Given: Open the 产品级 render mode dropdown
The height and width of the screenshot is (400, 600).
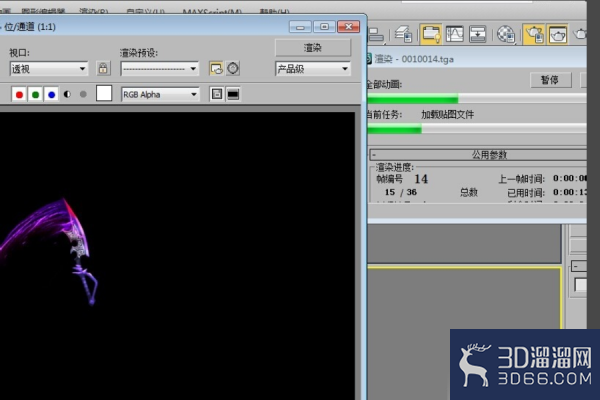Looking at the screenshot, I should pyautogui.click(x=313, y=69).
